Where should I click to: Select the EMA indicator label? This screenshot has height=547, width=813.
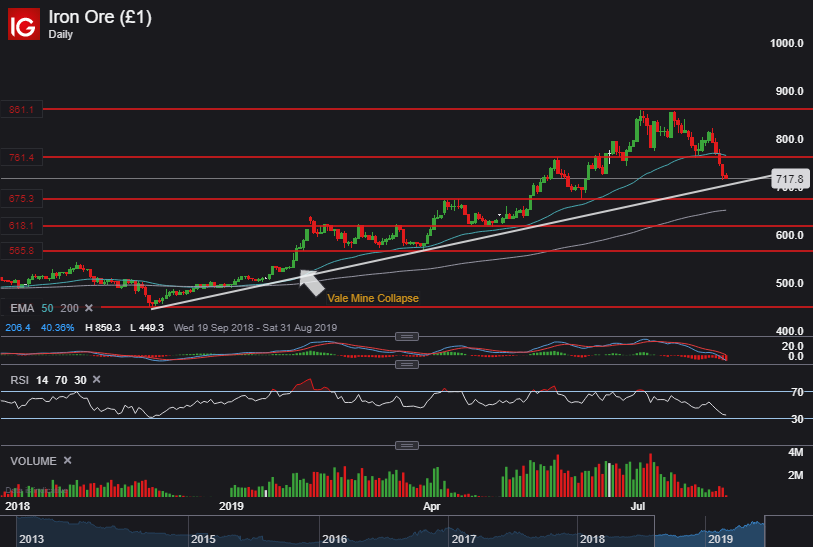tap(22, 308)
